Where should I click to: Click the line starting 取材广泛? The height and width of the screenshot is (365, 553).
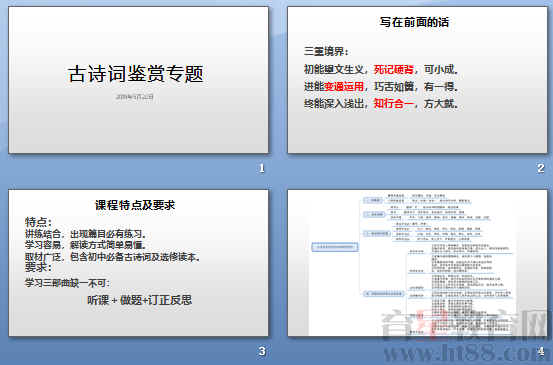point(113,257)
